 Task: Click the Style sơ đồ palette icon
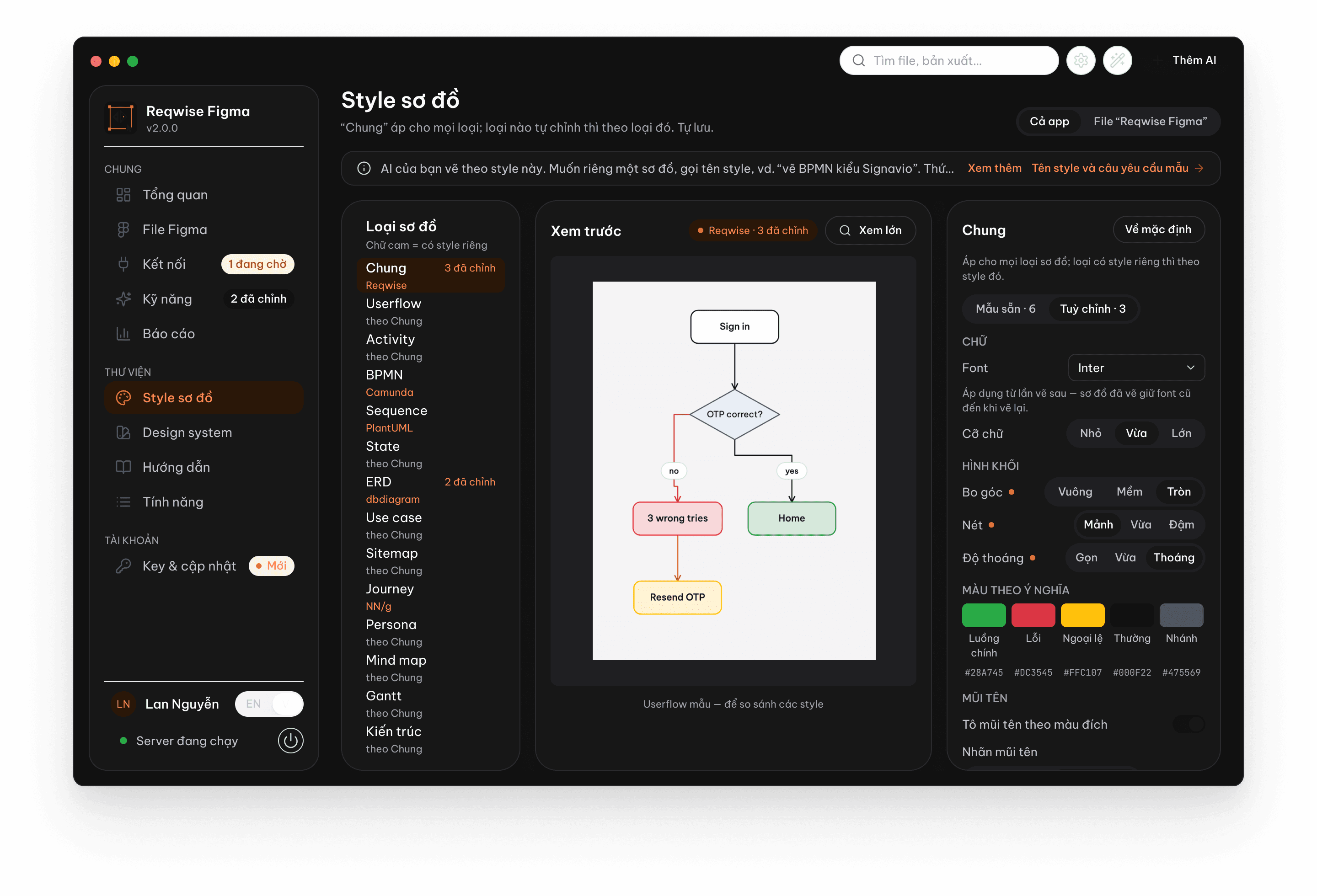tap(123, 398)
